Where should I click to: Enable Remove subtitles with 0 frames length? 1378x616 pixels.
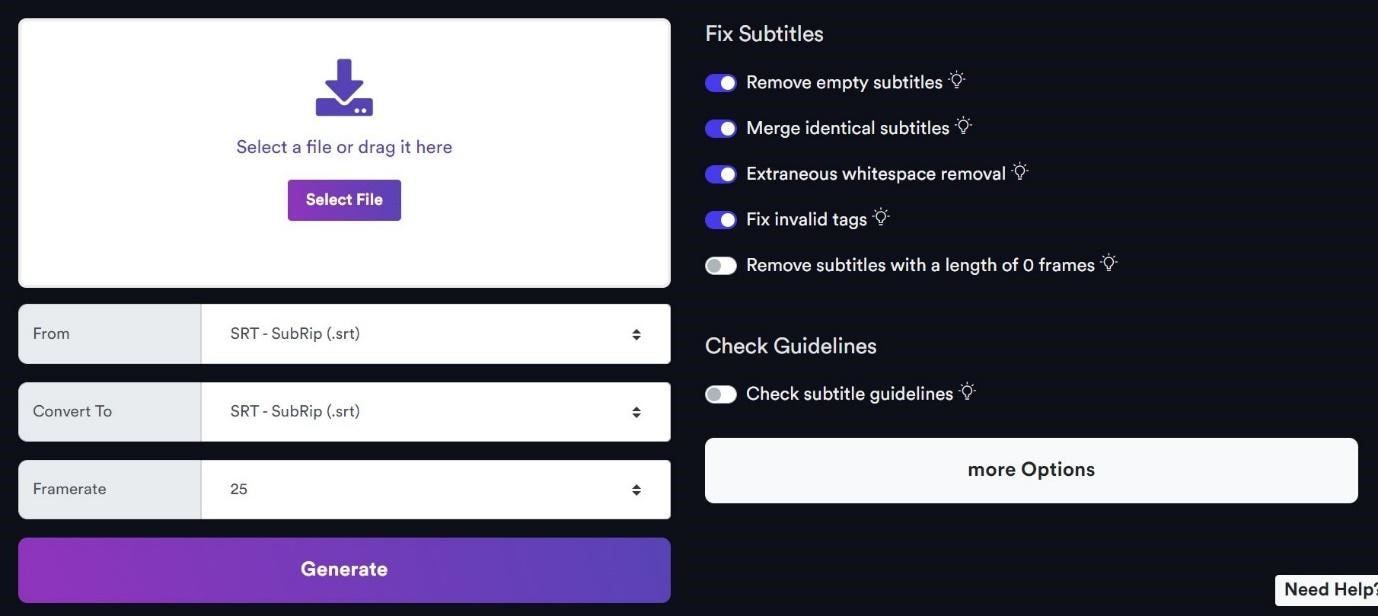click(721, 266)
